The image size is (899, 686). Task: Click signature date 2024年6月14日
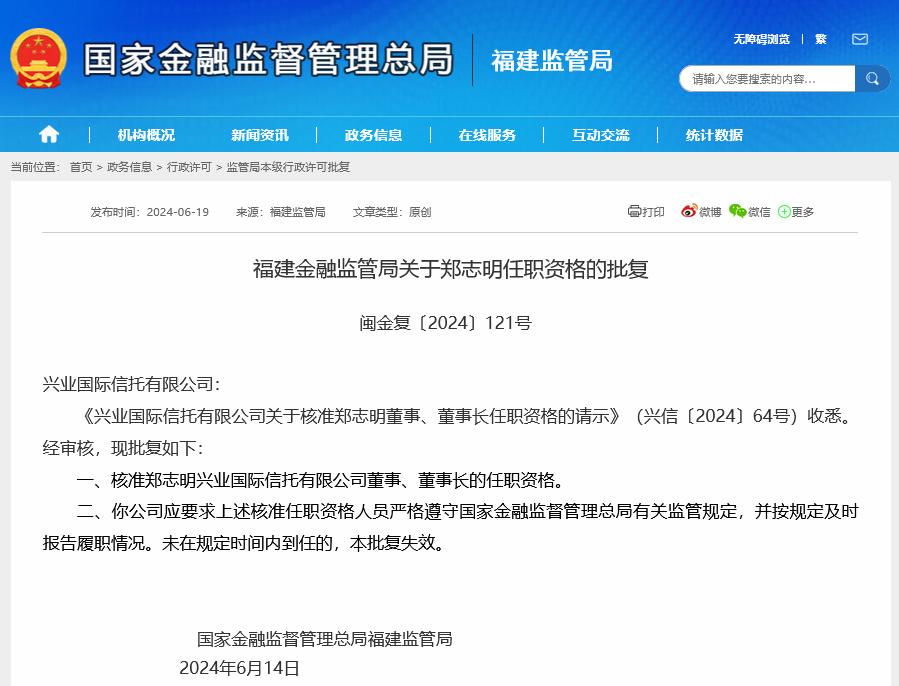tap(239, 668)
